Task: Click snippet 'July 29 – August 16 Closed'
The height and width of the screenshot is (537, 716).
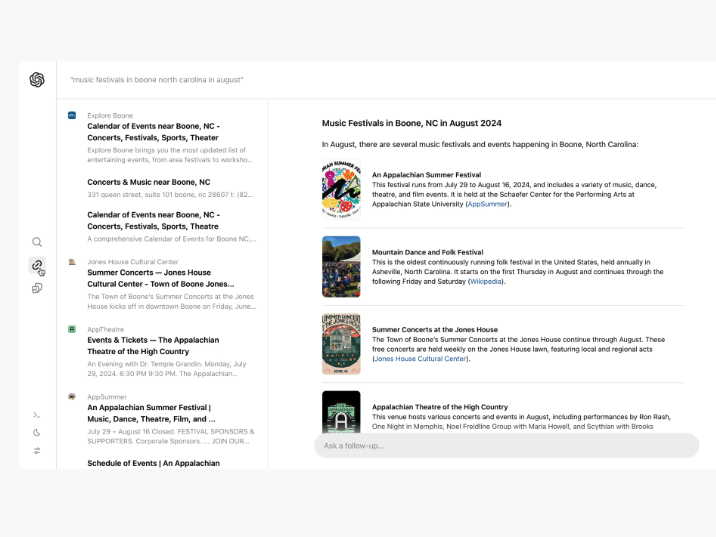Action: tap(171, 437)
